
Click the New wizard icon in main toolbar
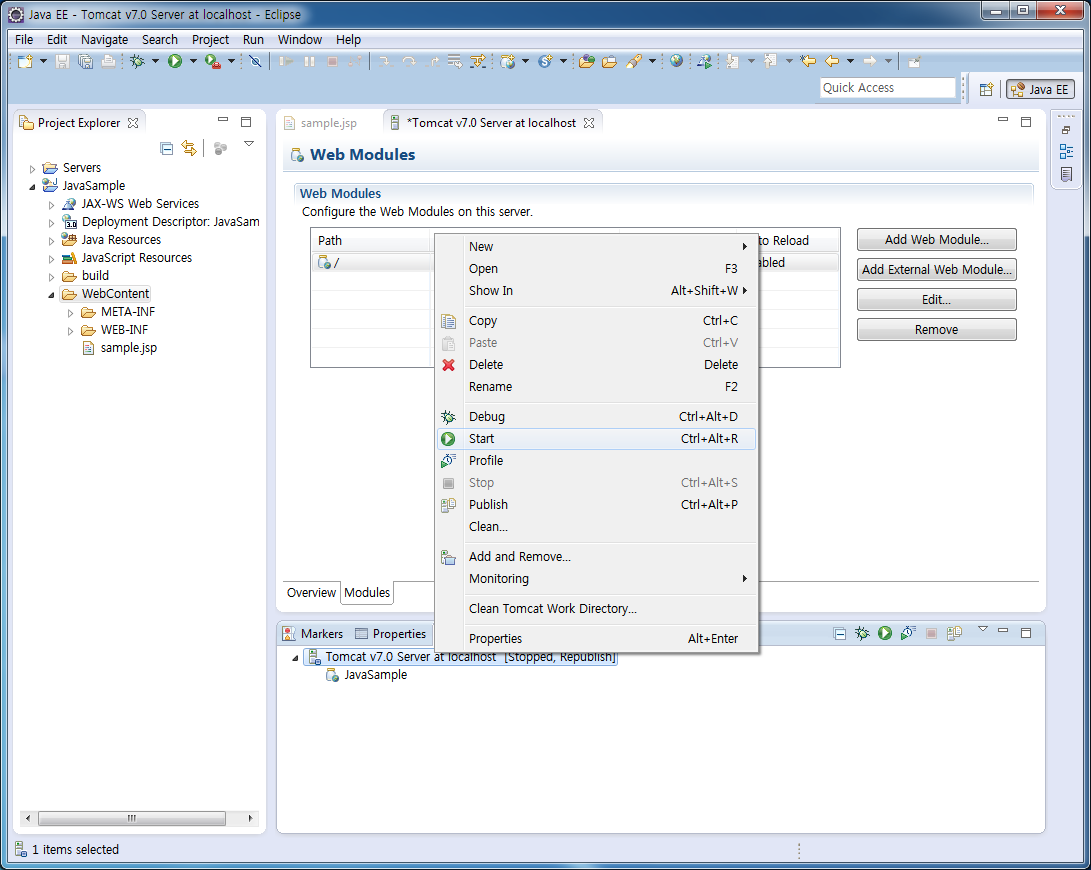click(x=25, y=62)
